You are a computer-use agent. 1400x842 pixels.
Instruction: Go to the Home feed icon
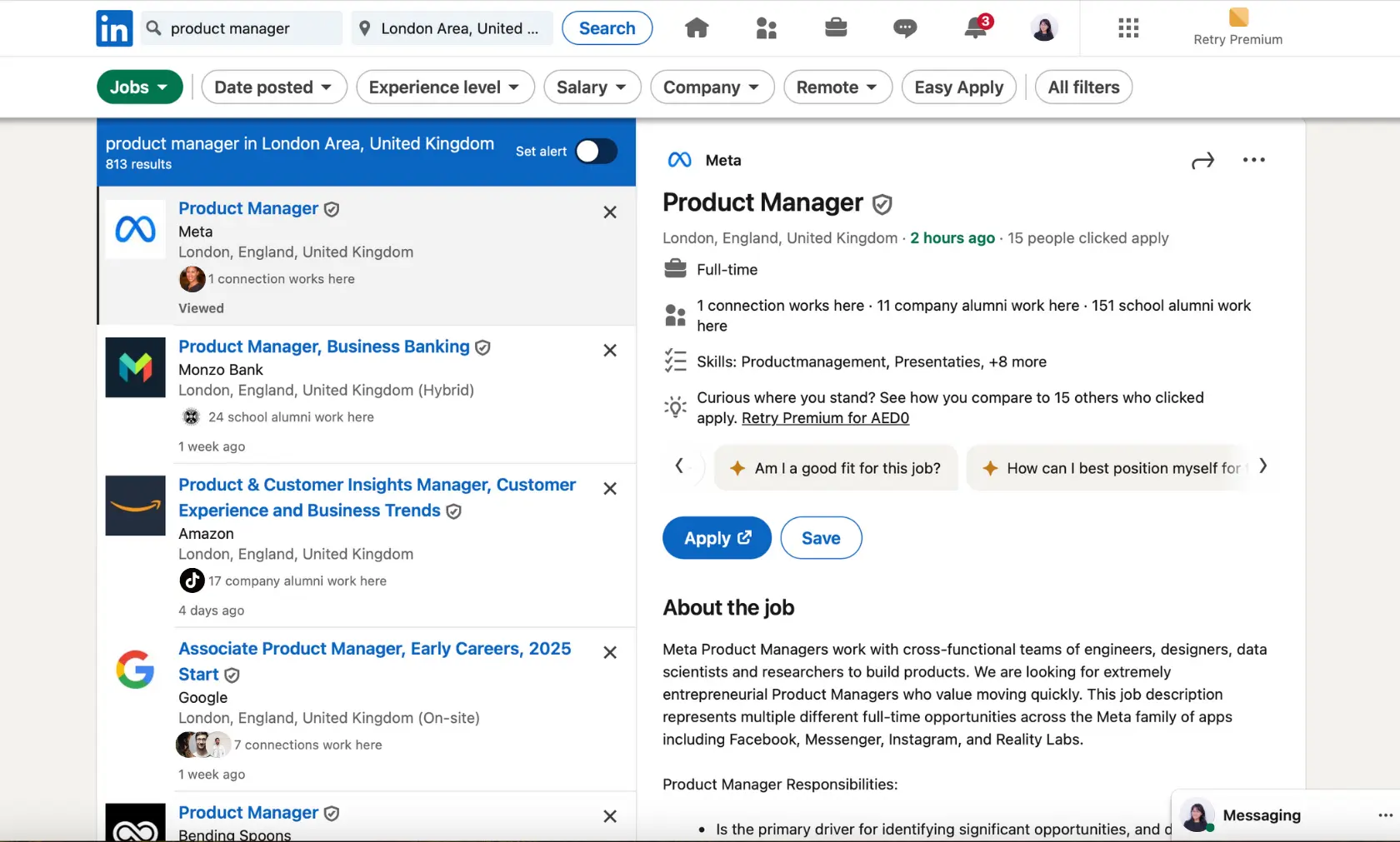pos(697,28)
